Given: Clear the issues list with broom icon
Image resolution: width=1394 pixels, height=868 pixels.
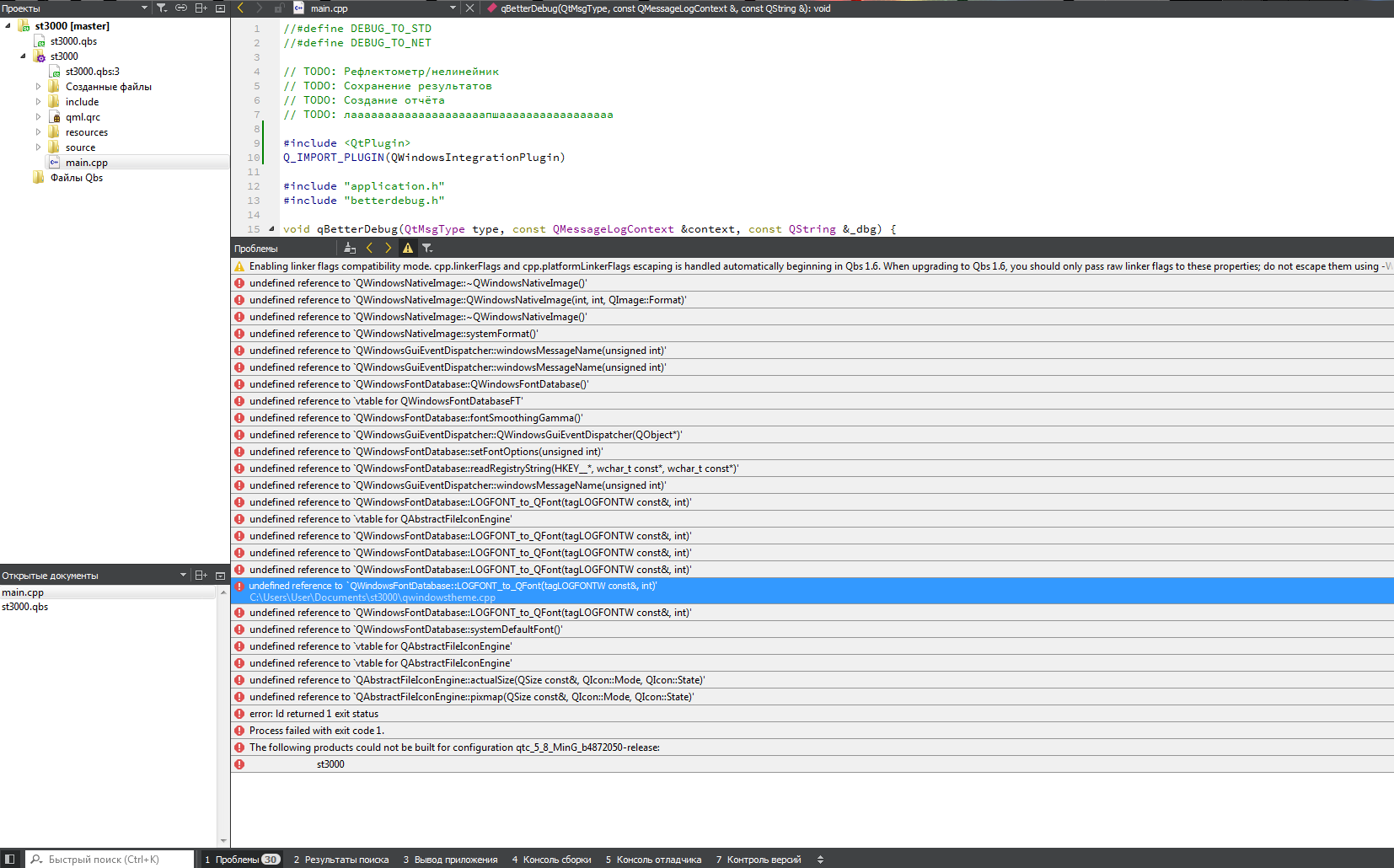Looking at the screenshot, I should (x=350, y=248).
